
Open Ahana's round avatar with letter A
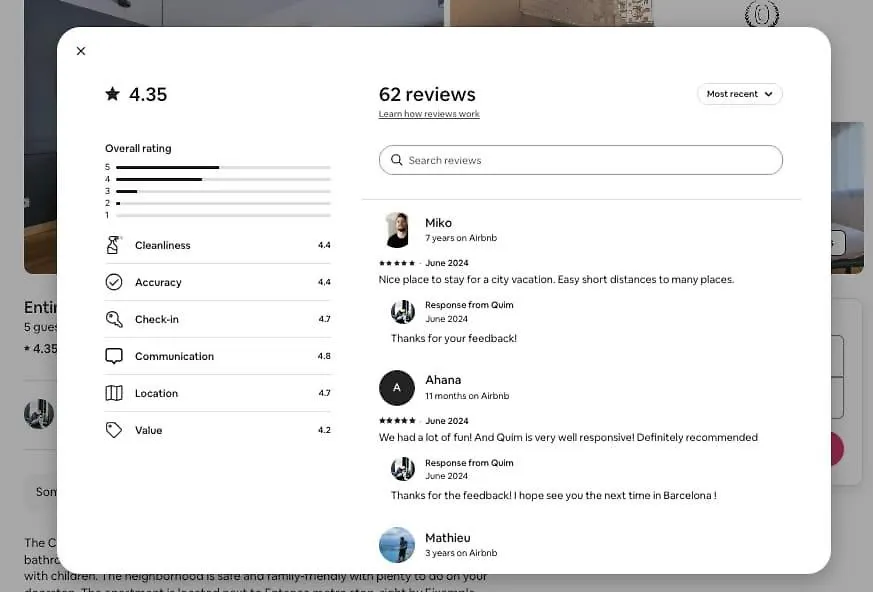(x=397, y=388)
